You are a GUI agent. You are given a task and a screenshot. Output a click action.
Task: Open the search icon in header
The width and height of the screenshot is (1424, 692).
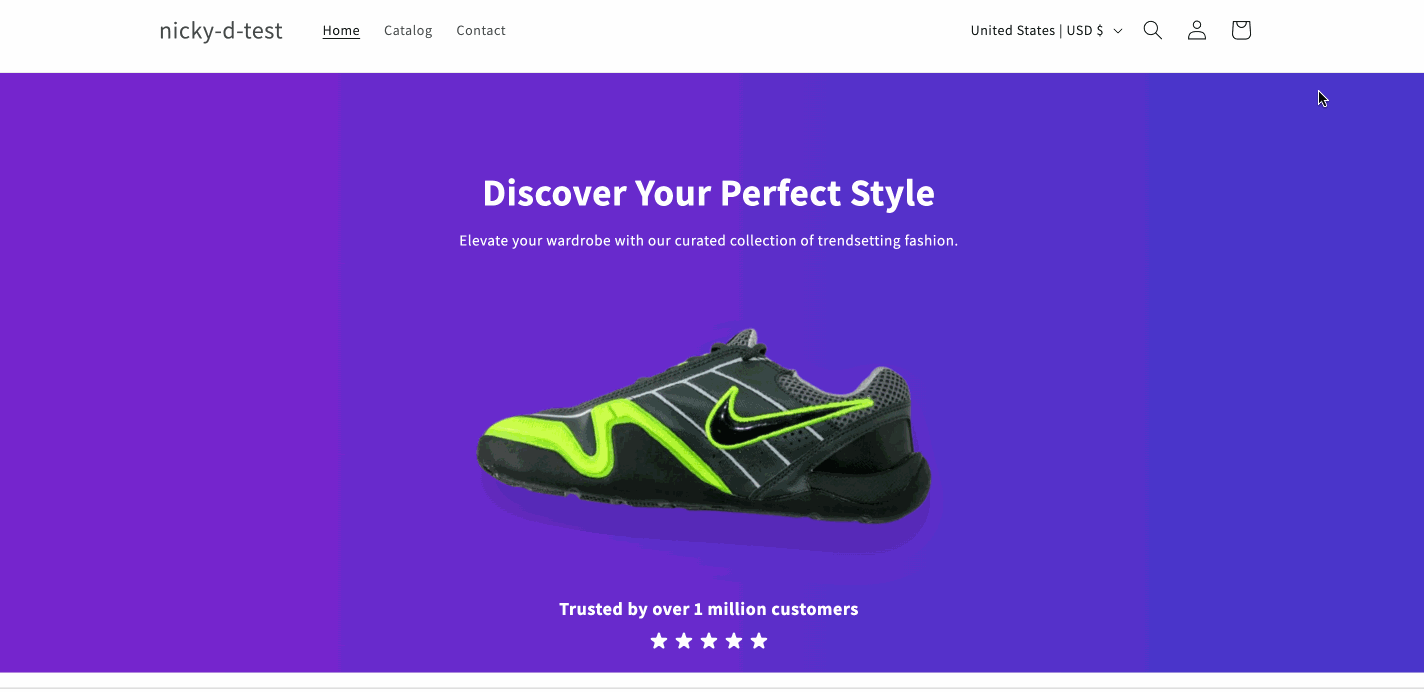pyautogui.click(x=1152, y=31)
